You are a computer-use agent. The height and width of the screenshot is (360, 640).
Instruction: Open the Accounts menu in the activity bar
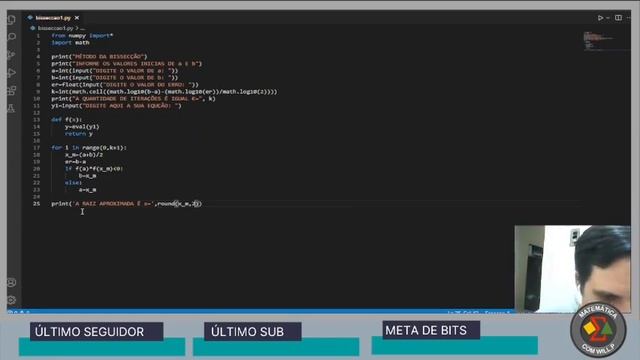click(x=11, y=282)
